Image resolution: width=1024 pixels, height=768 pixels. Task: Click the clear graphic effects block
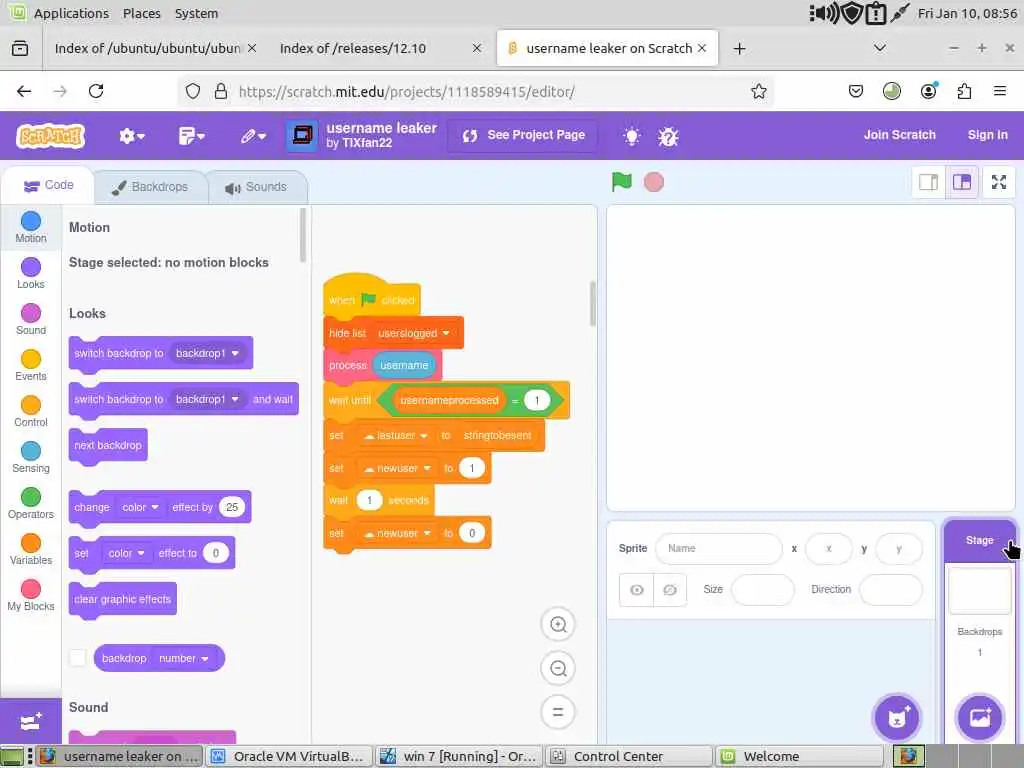pyautogui.click(x=122, y=600)
